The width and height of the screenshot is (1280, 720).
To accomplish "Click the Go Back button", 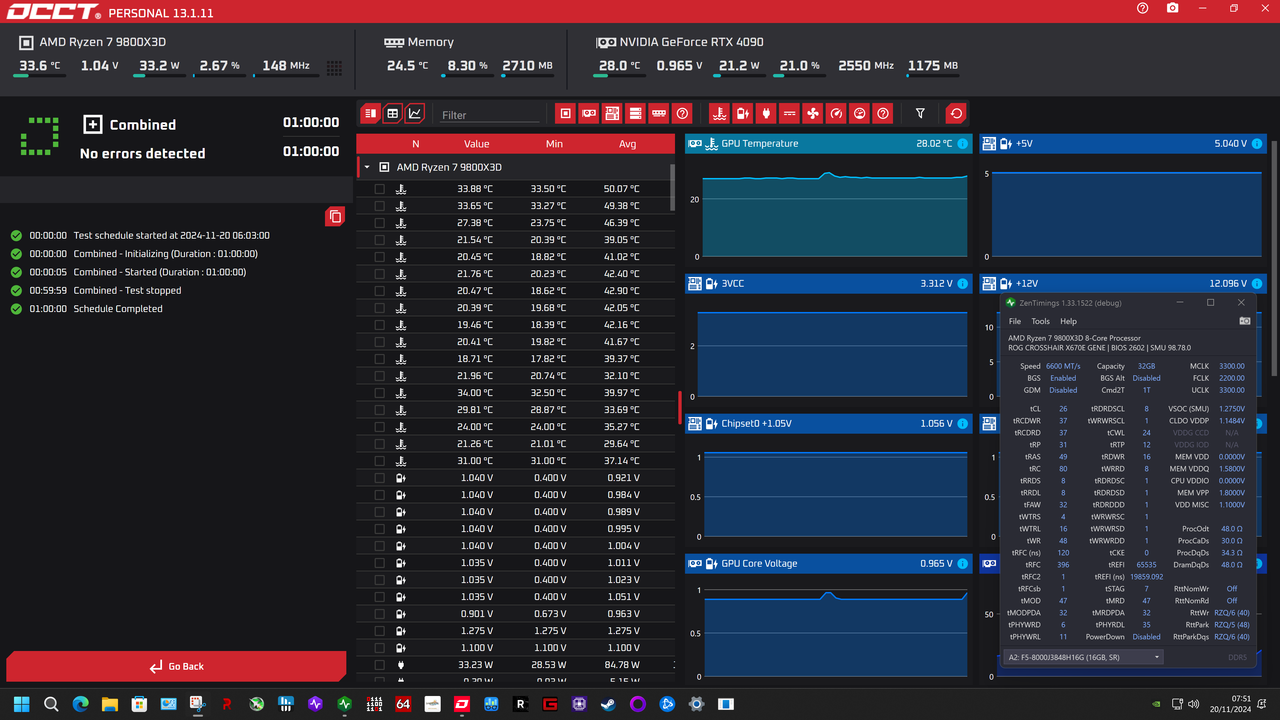I will 176,666.
